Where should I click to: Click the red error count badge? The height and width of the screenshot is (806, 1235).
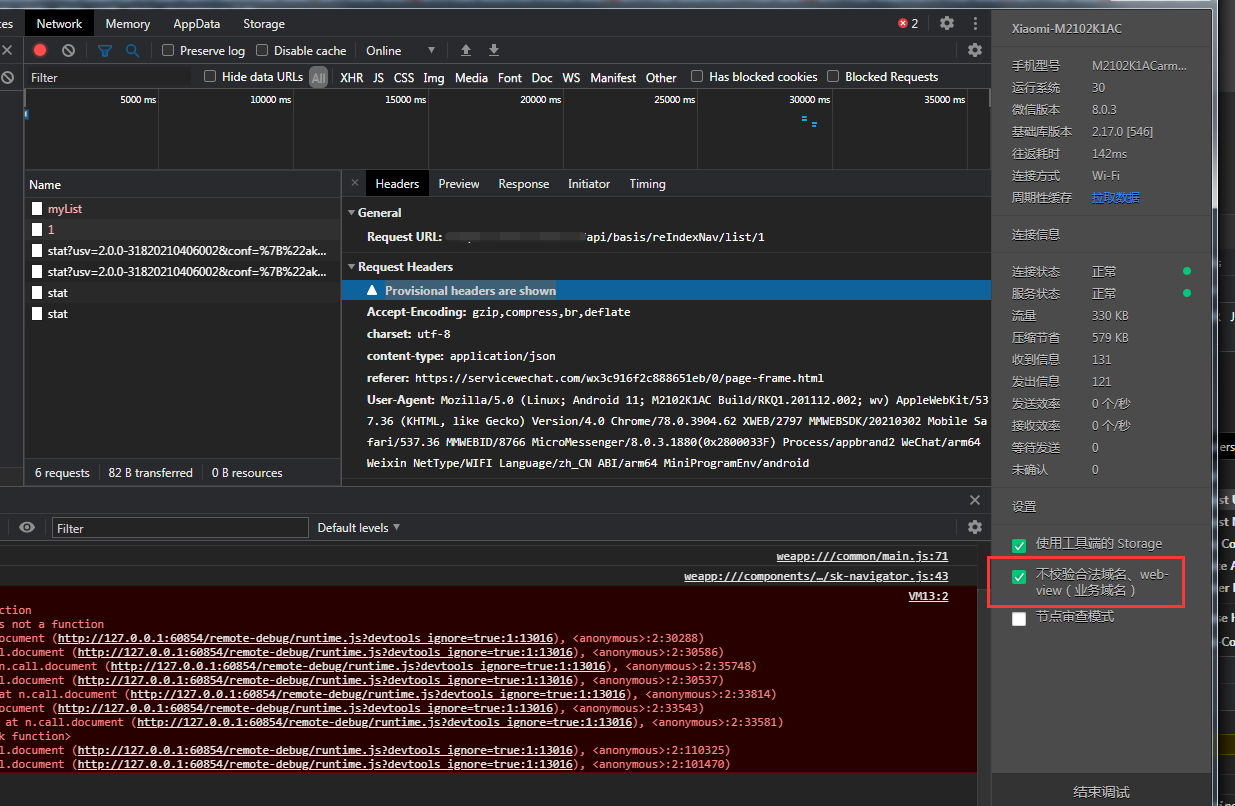(908, 23)
